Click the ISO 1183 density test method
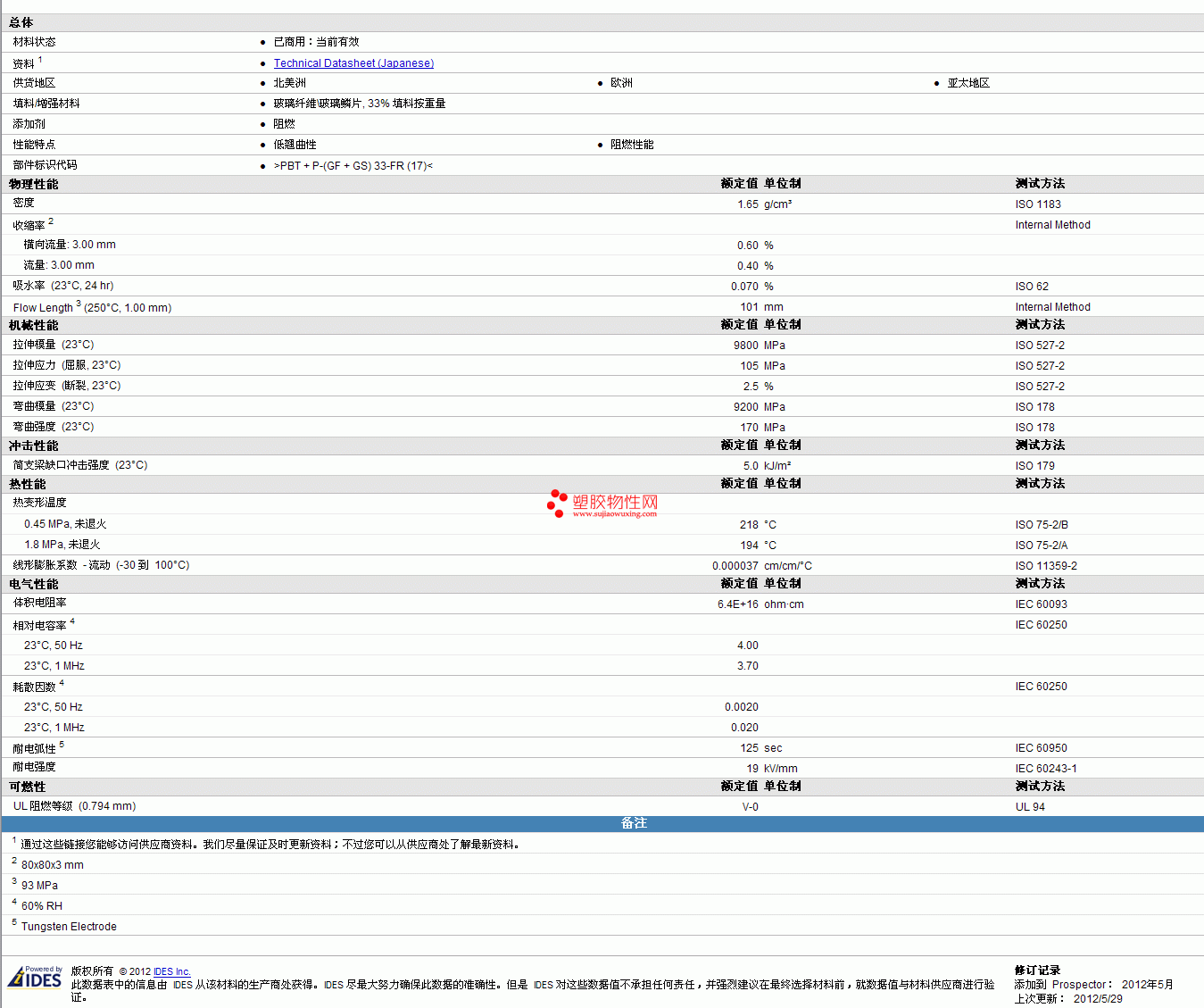The width and height of the screenshot is (1204, 1008). [x=1038, y=204]
